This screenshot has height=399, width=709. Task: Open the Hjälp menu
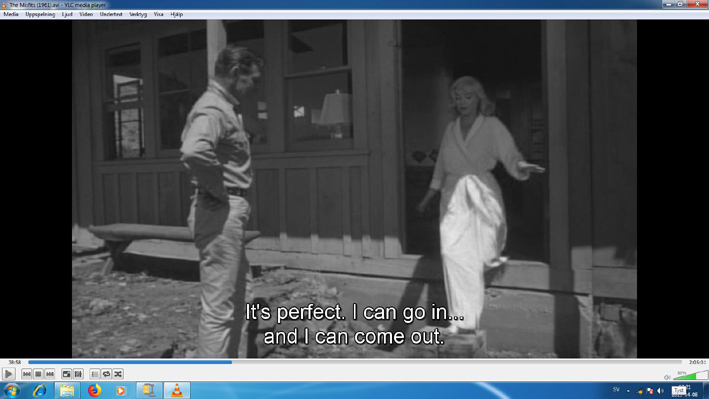176,14
